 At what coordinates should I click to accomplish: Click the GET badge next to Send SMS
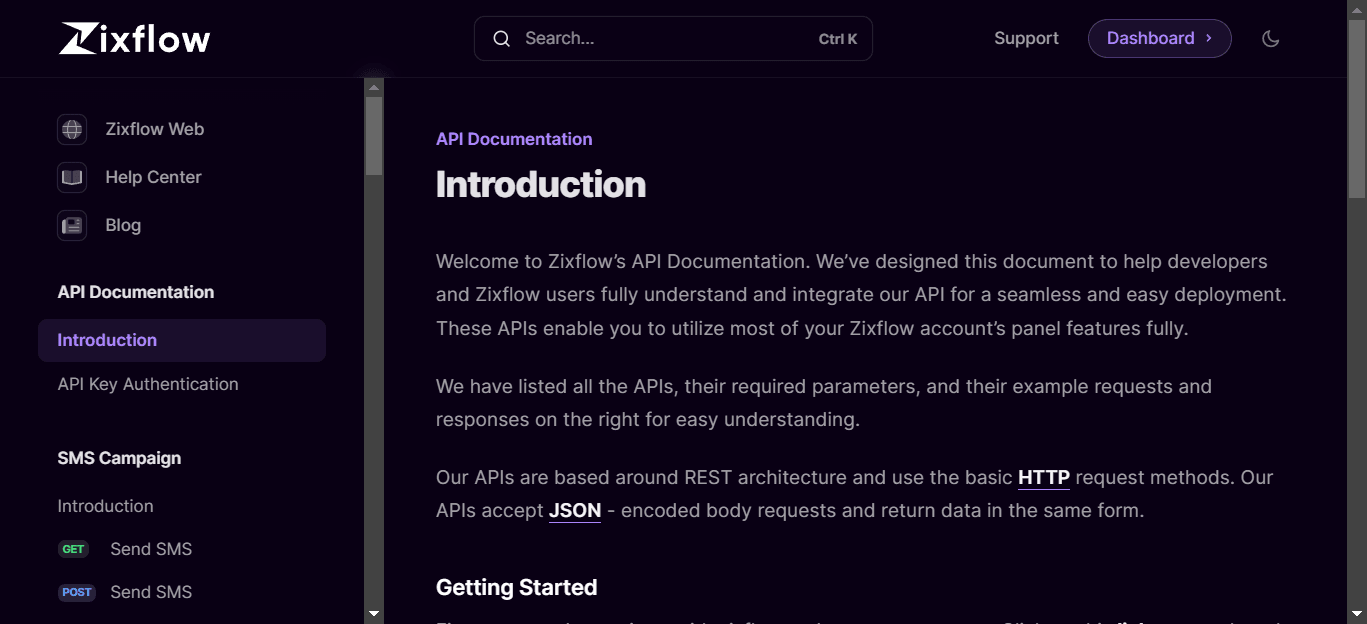74,549
